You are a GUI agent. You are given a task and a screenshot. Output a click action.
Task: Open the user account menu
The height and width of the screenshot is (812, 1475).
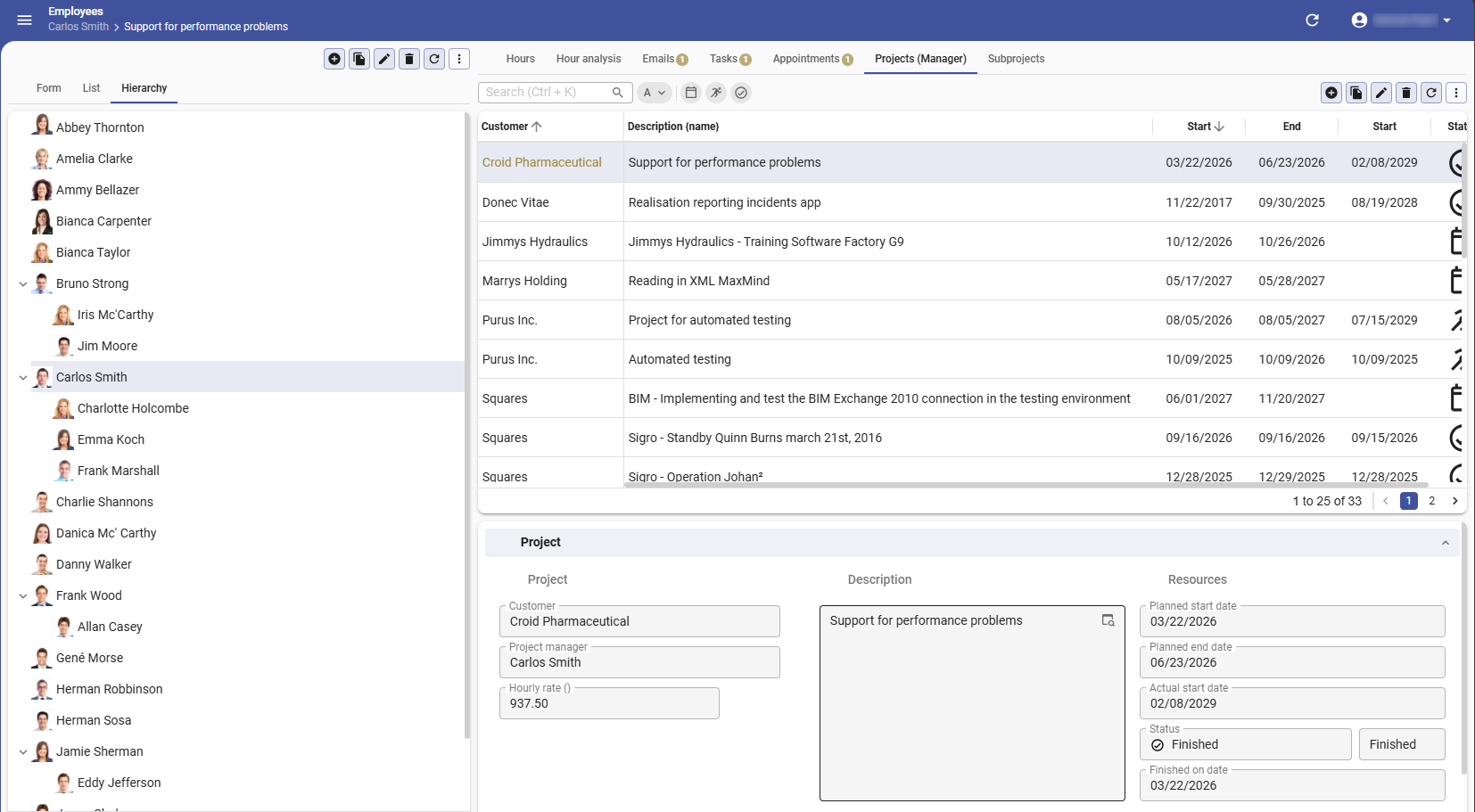[1402, 20]
